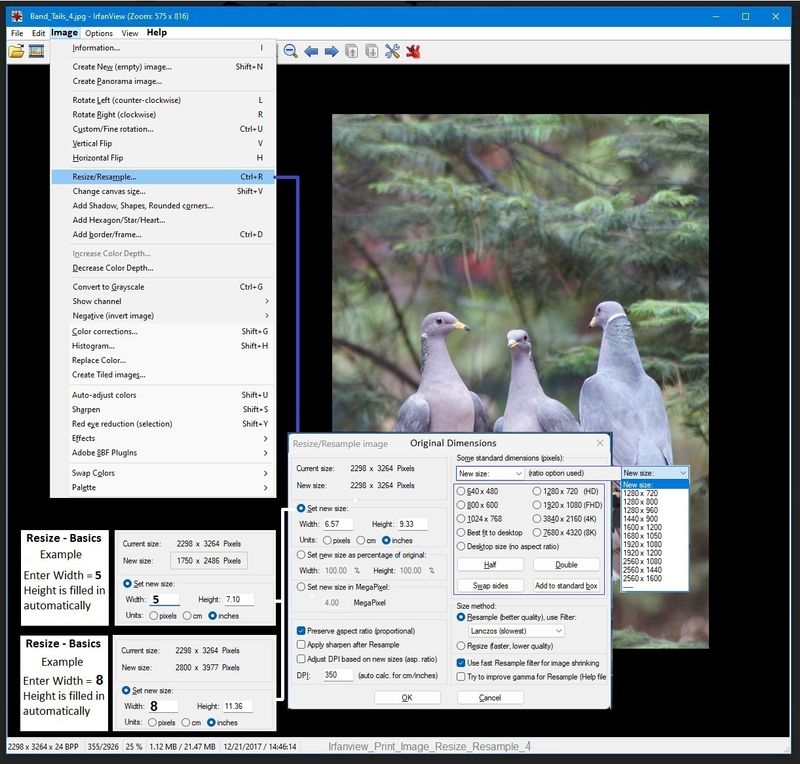Expand the Show channel submenu arrow
Viewport: 800px width, 764px height.
coord(266,301)
